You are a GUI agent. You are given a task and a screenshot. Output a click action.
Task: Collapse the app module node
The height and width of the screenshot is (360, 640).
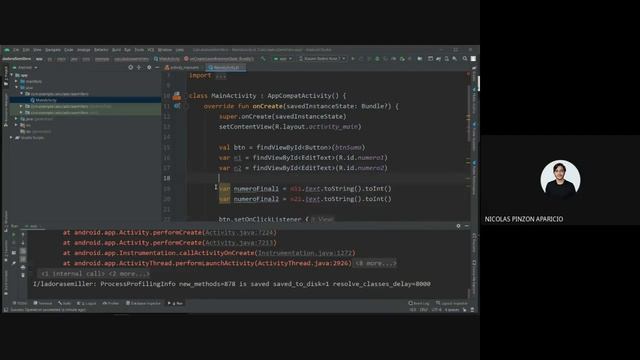(x=12, y=76)
